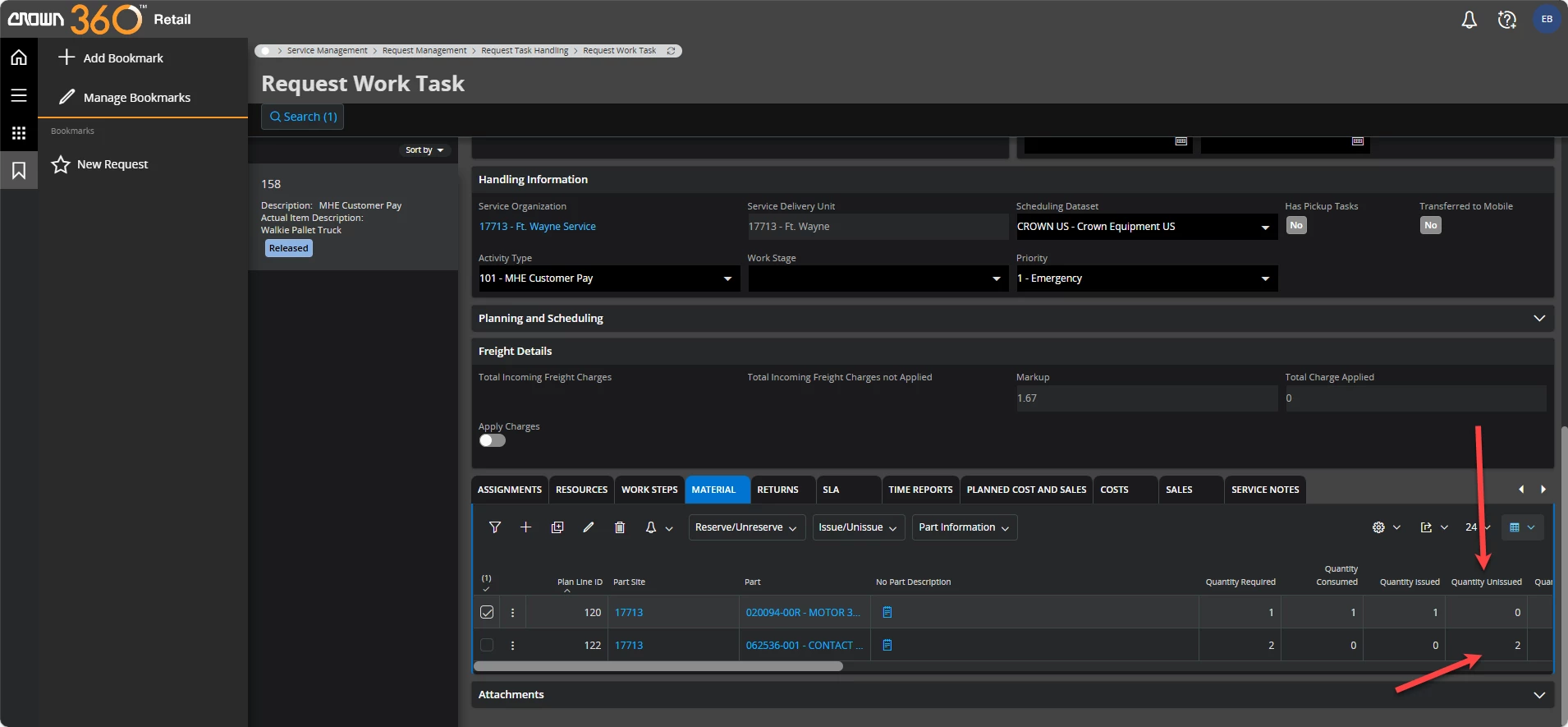The width and height of the screenshot is (1568, 727).
Task: Click the horizontal scrollbar in Material table
Action: [x=658, y=666]
